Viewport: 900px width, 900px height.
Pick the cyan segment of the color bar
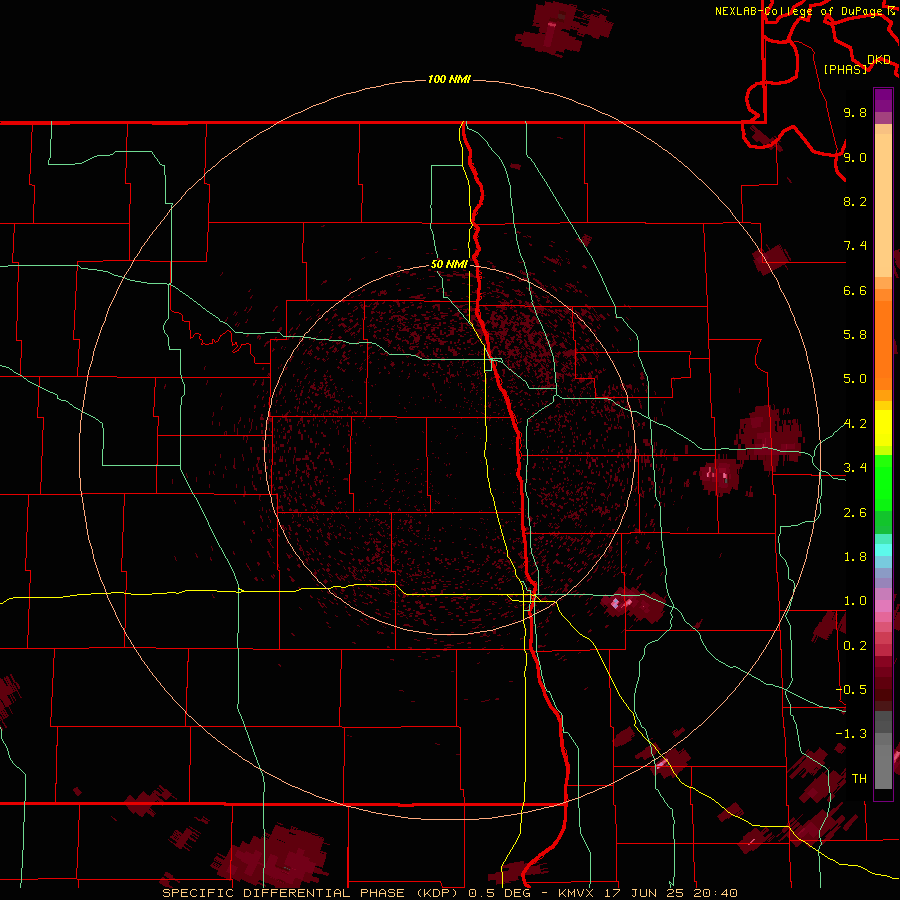coord(883,550)
